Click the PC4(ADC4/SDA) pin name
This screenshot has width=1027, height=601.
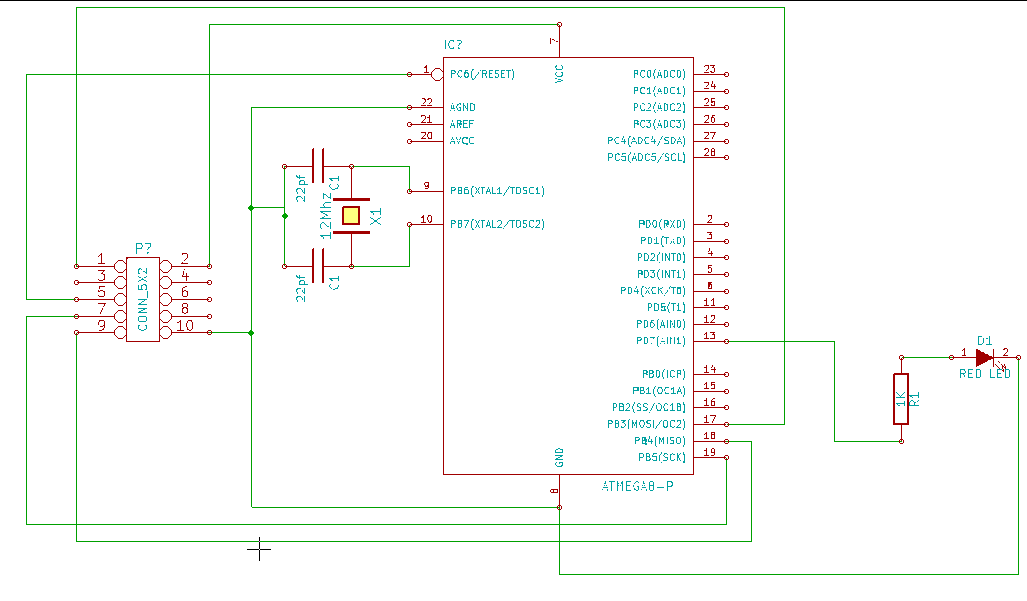point(646,141)
